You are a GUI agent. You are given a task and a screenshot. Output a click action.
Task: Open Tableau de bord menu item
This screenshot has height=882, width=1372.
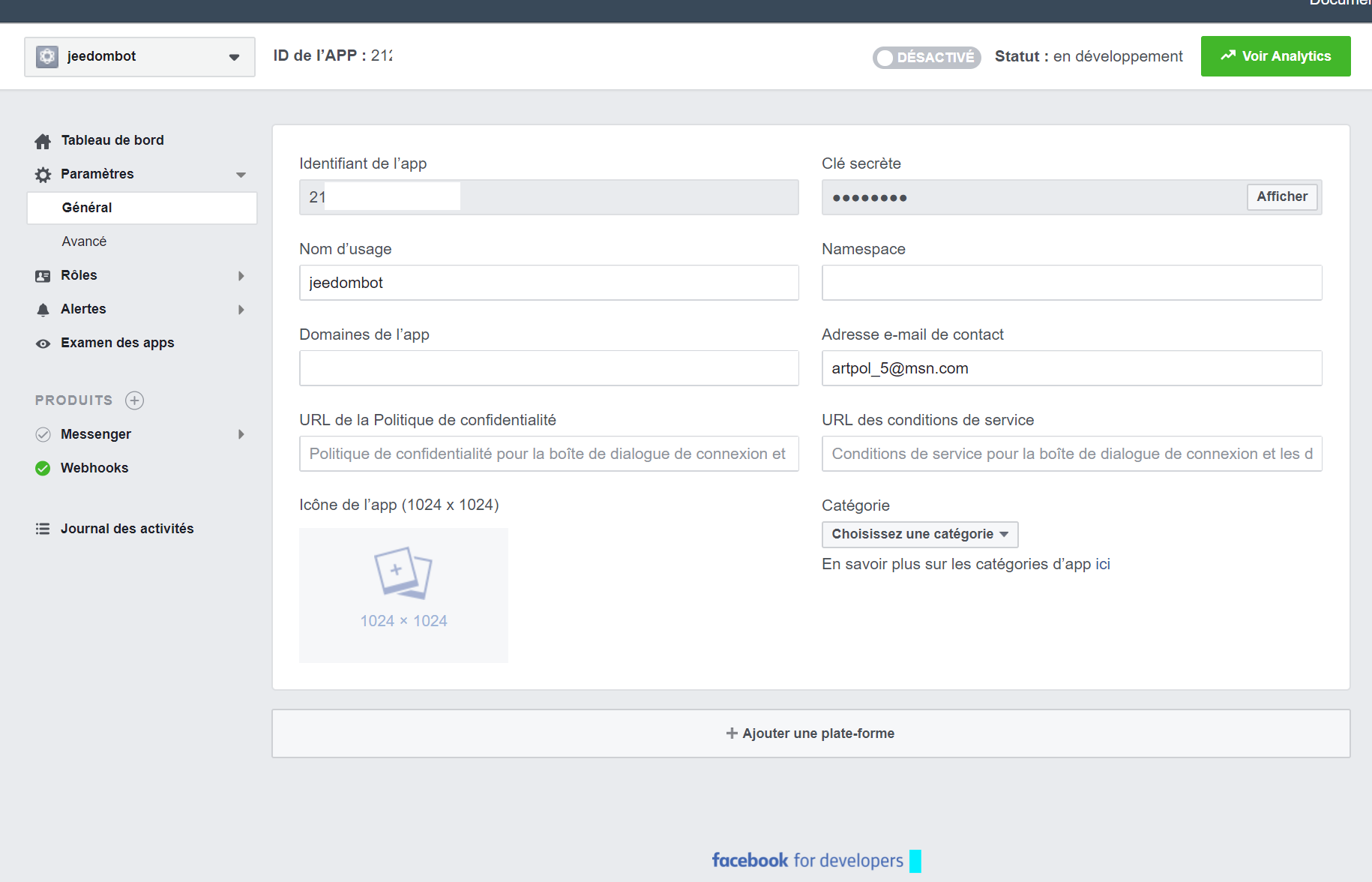click(112, 140)
